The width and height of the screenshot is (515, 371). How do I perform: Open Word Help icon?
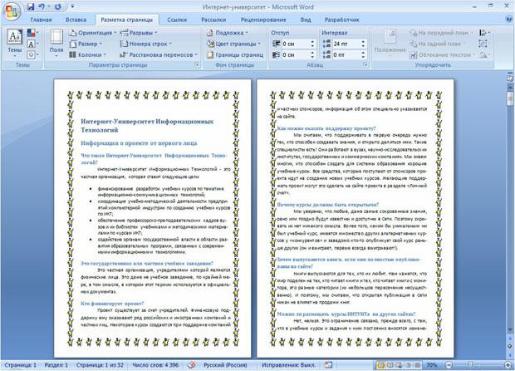[509, 20]
